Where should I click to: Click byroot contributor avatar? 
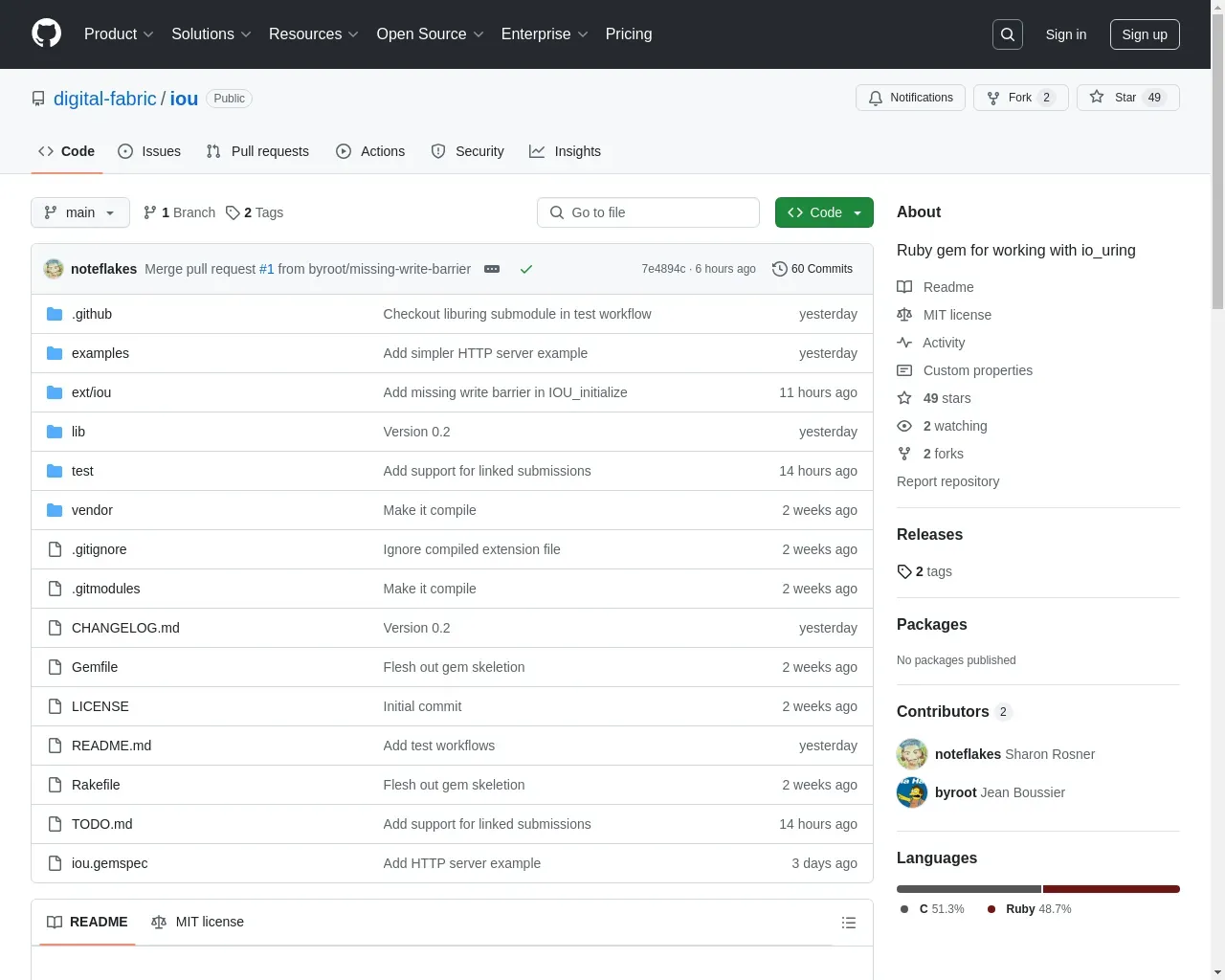coord(912,792)
